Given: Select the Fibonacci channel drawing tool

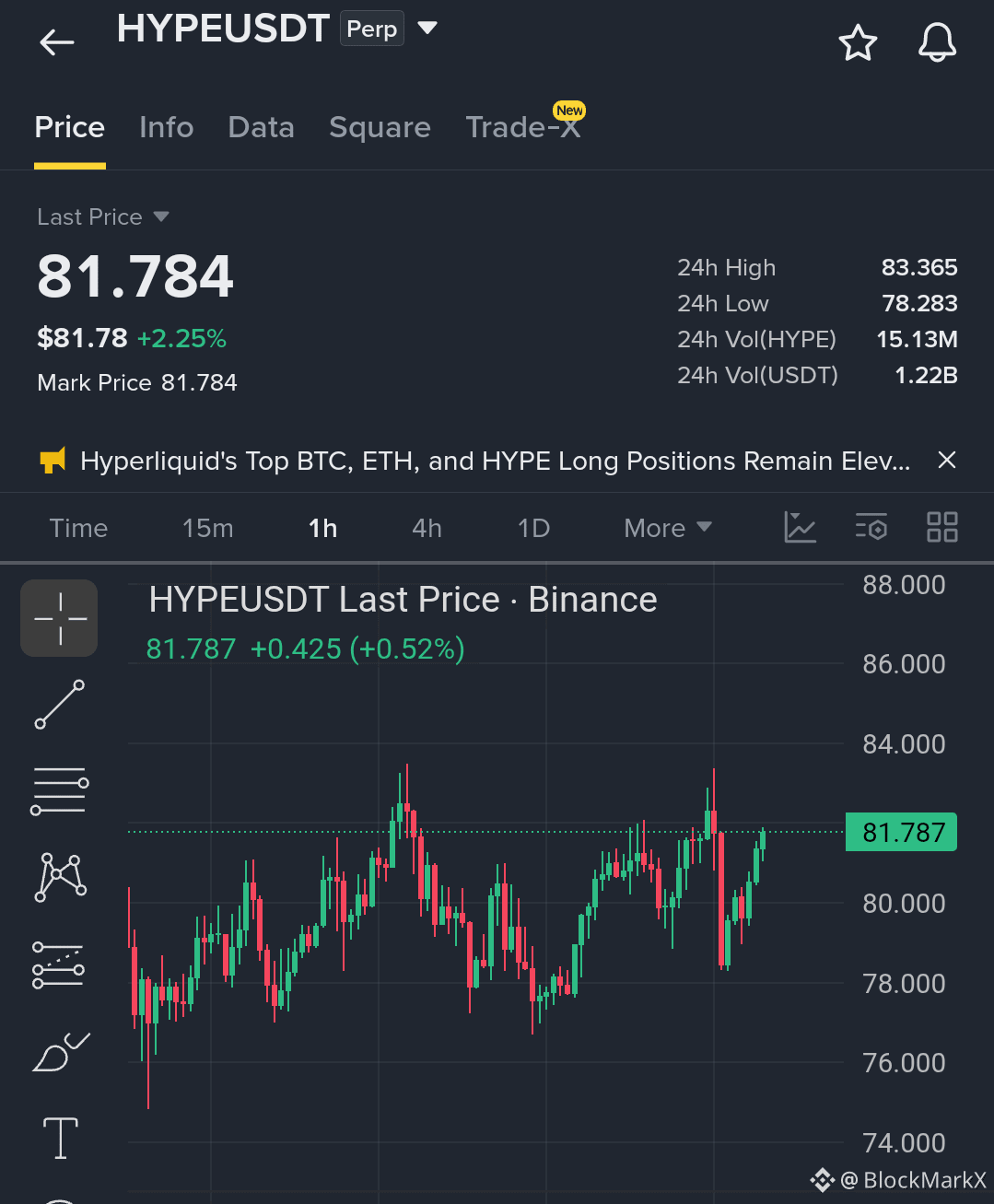Looking at the screenshot, I should click(58, 964).
